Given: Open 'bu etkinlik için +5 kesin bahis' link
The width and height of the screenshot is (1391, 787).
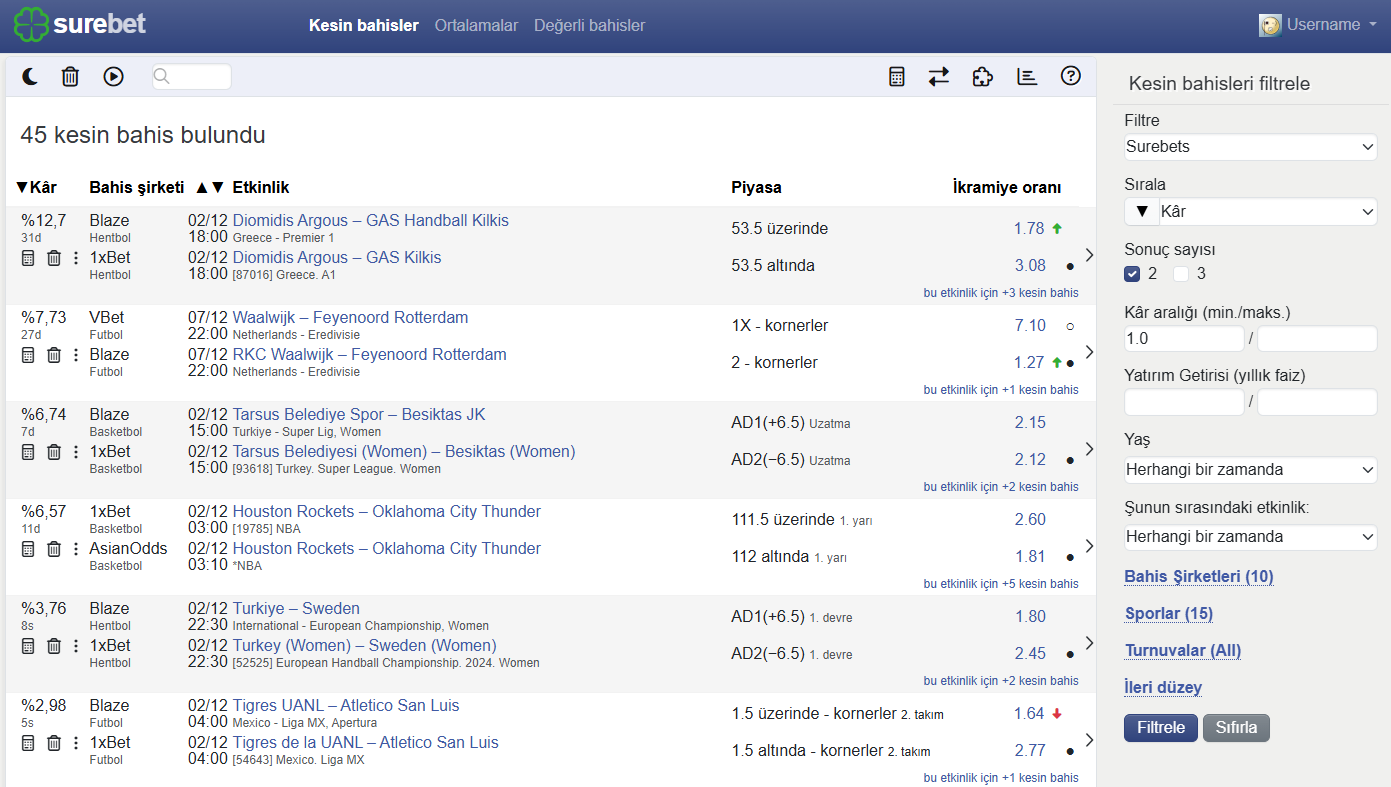Looking at the screenshot, I should coord(1001,584).
